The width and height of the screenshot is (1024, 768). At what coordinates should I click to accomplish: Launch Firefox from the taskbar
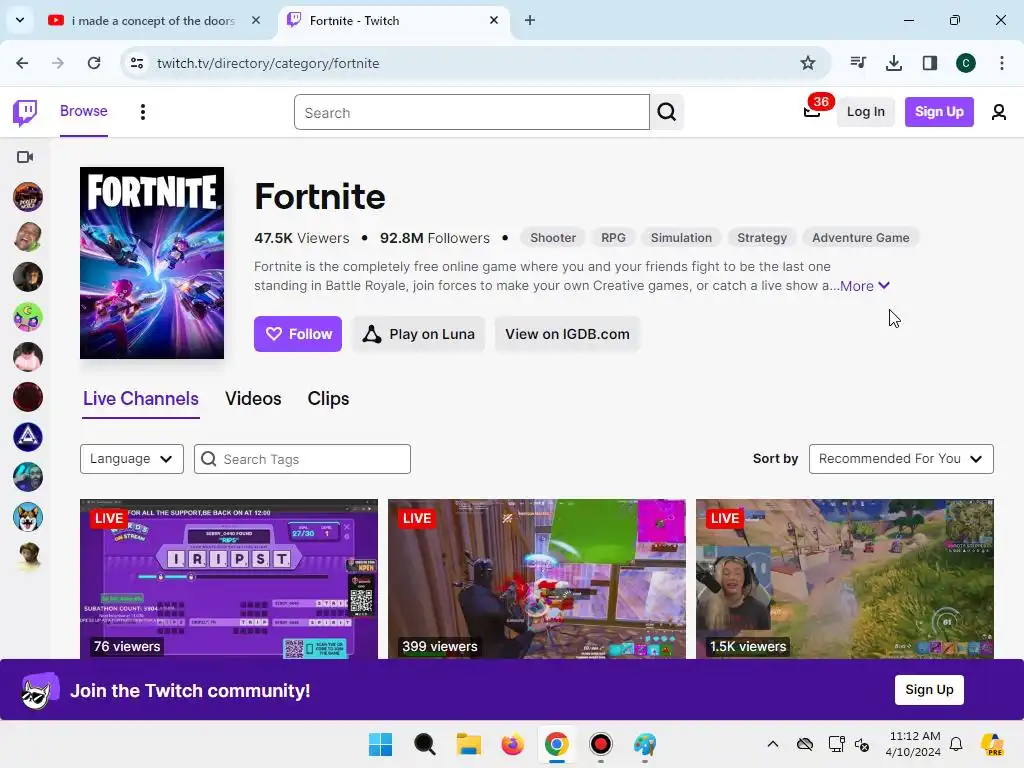pyautogui.click(x=513, y=744)
